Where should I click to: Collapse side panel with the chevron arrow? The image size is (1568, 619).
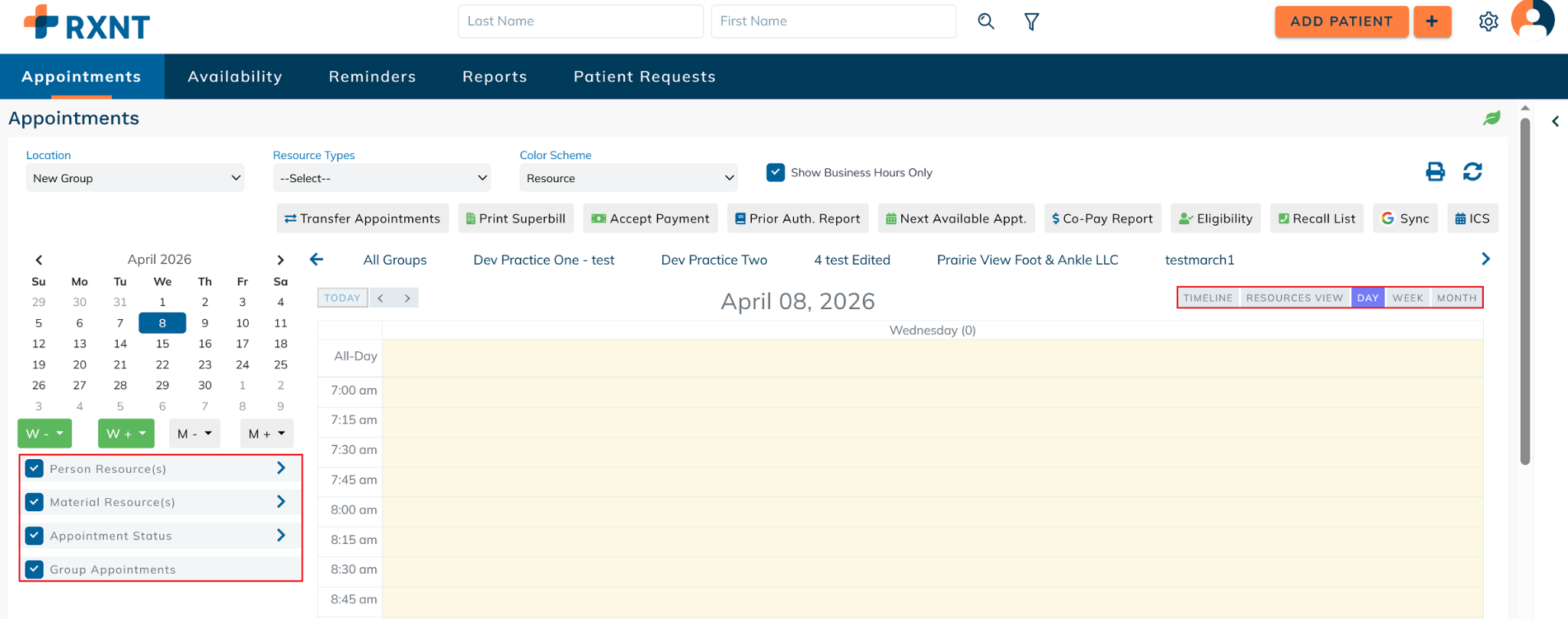coord(1555,122)
